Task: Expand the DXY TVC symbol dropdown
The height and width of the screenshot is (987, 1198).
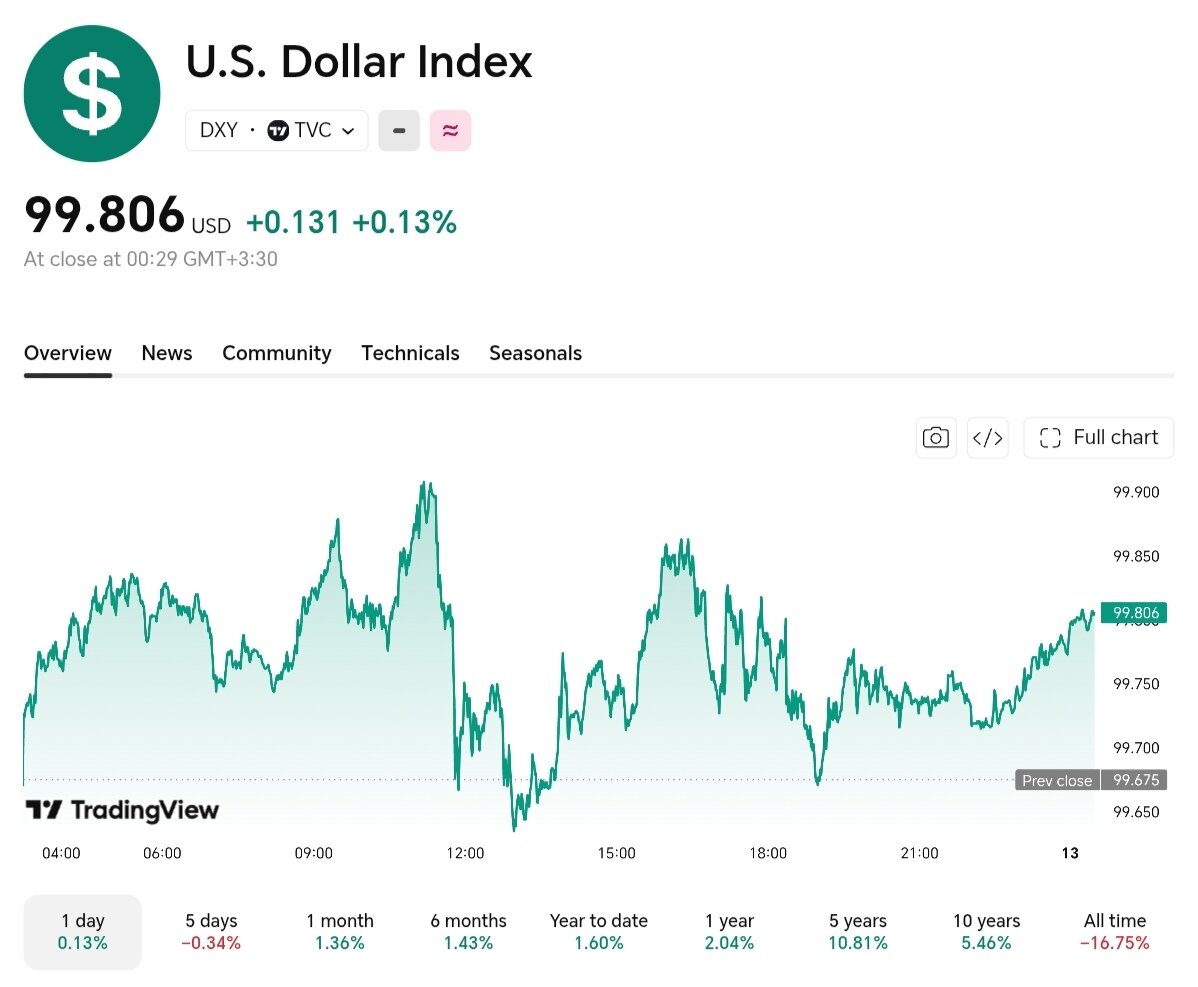Action: coord(277,131)
